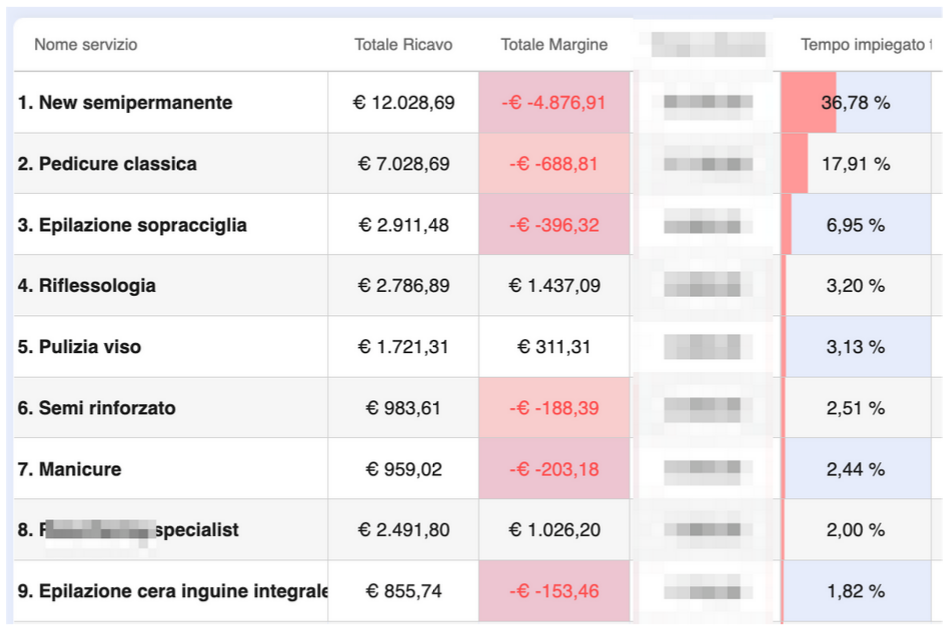Click the Totale Ricavo column header
952x625 pixels.
[403, 45]
